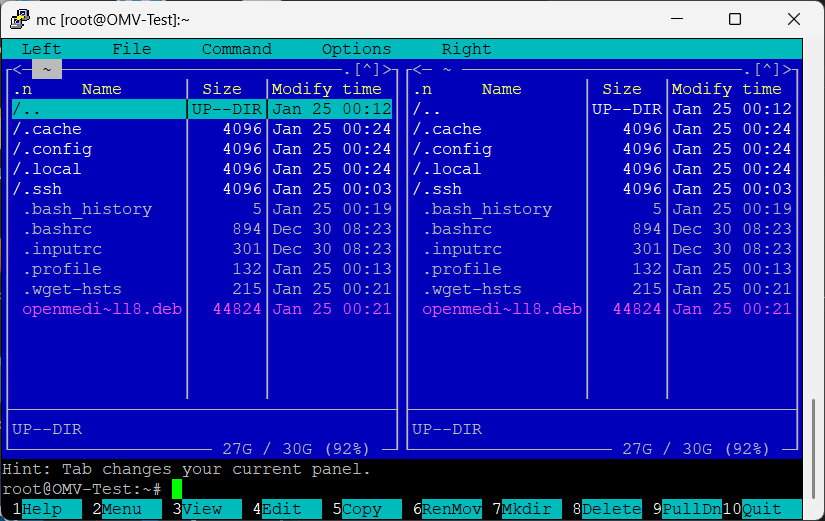
Task: Click the PuTTY window vertical scrollbar
Action: coord(813,448)
